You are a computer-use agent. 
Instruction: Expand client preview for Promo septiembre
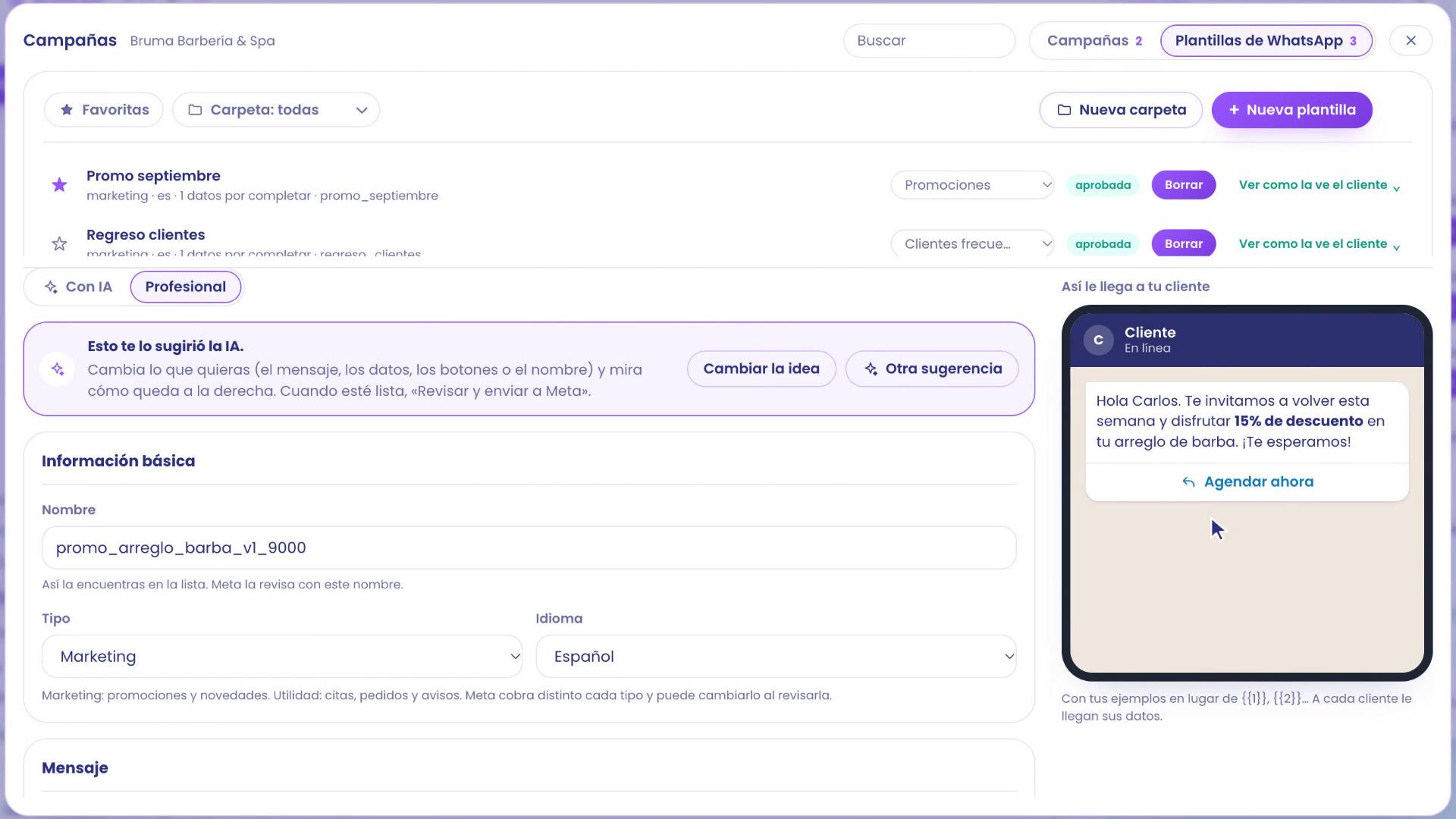pos(1319,185)
